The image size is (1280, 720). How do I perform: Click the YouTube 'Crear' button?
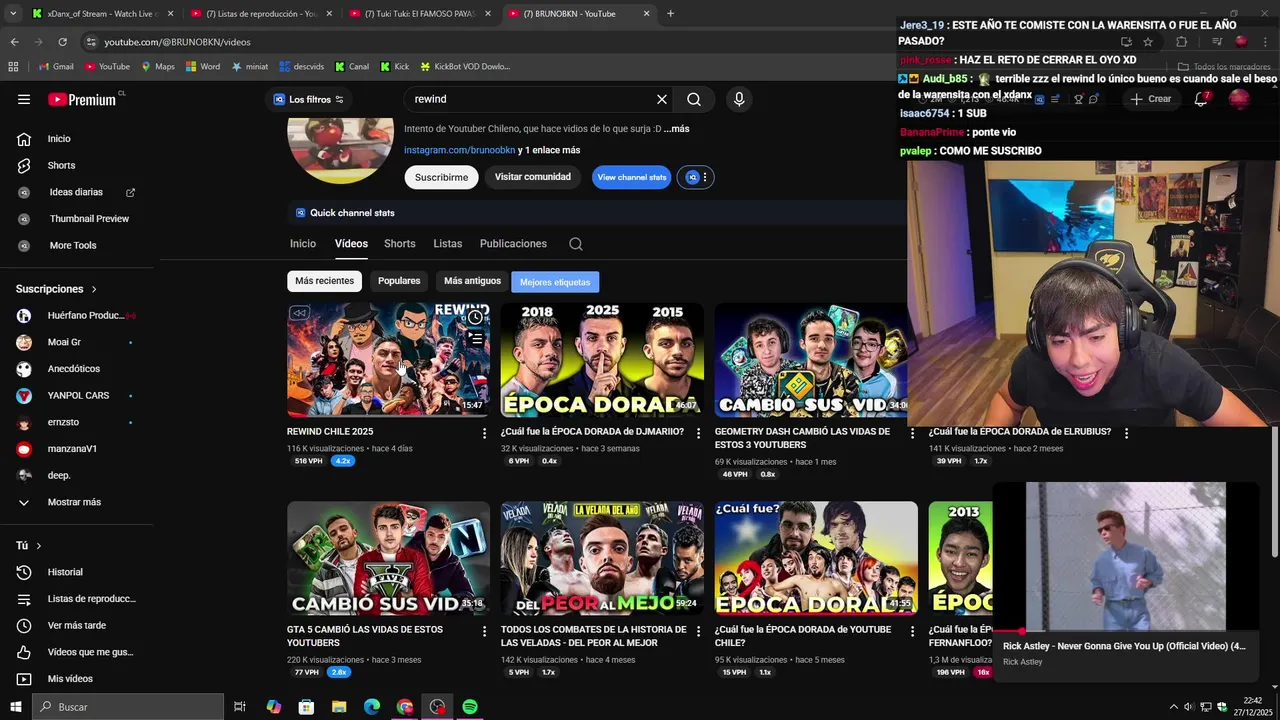click(1150, 99)
